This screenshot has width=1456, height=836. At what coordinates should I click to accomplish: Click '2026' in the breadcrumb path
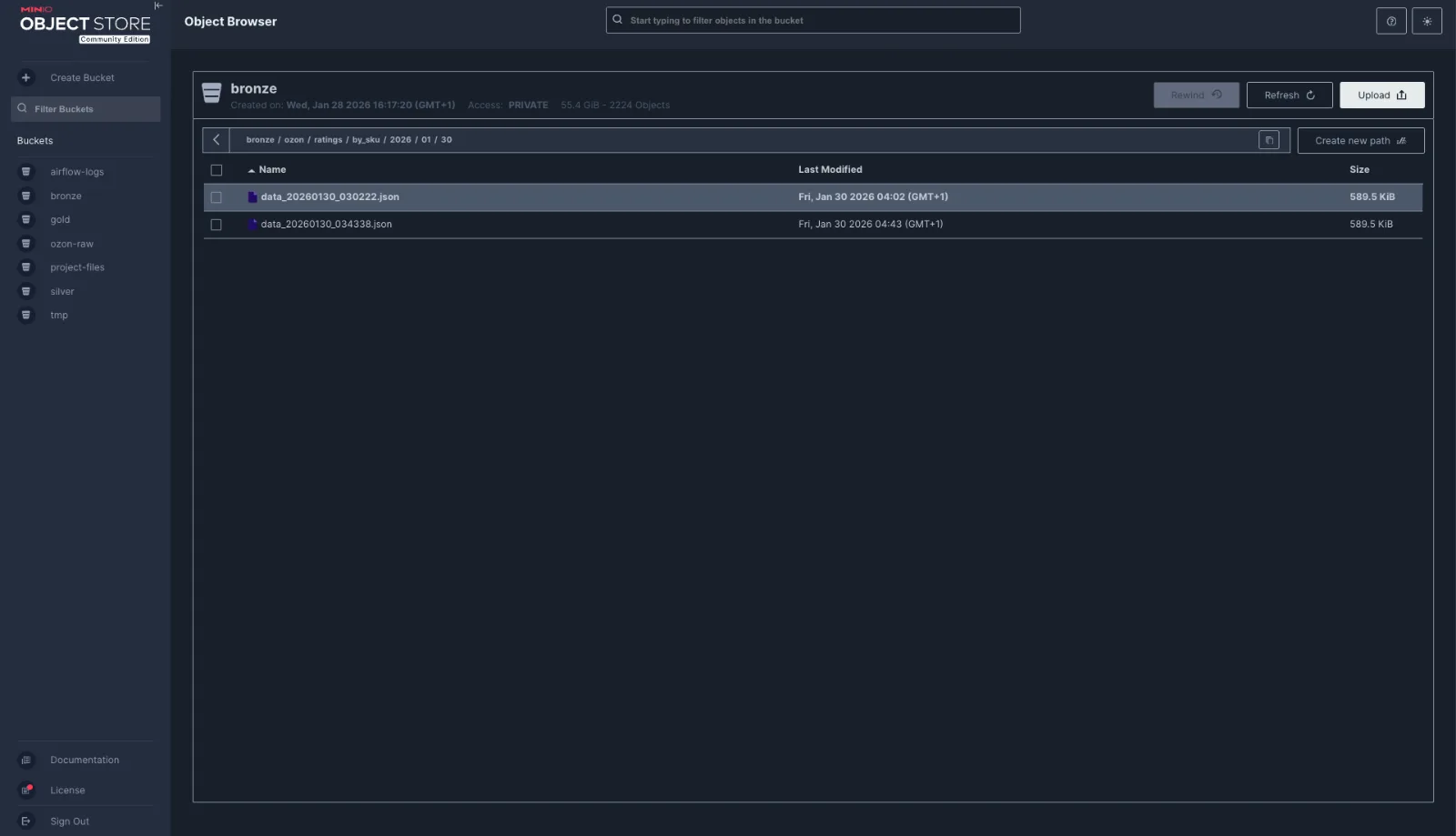(x=400, y=140)
